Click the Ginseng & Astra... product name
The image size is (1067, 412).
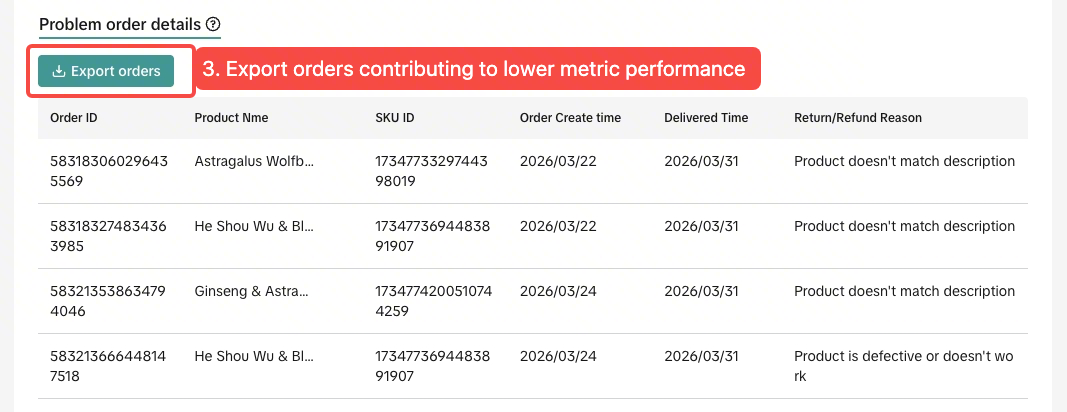(251, 291)
